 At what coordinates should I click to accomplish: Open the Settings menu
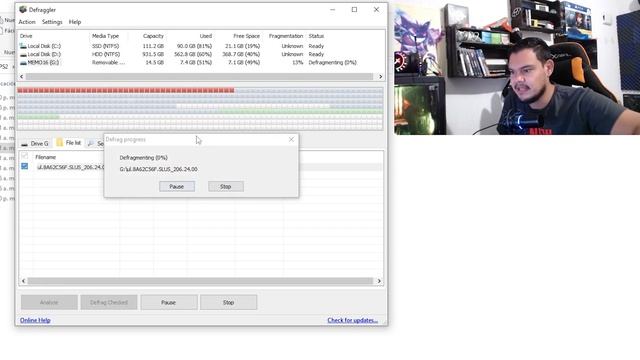click(x=52, y=22)
